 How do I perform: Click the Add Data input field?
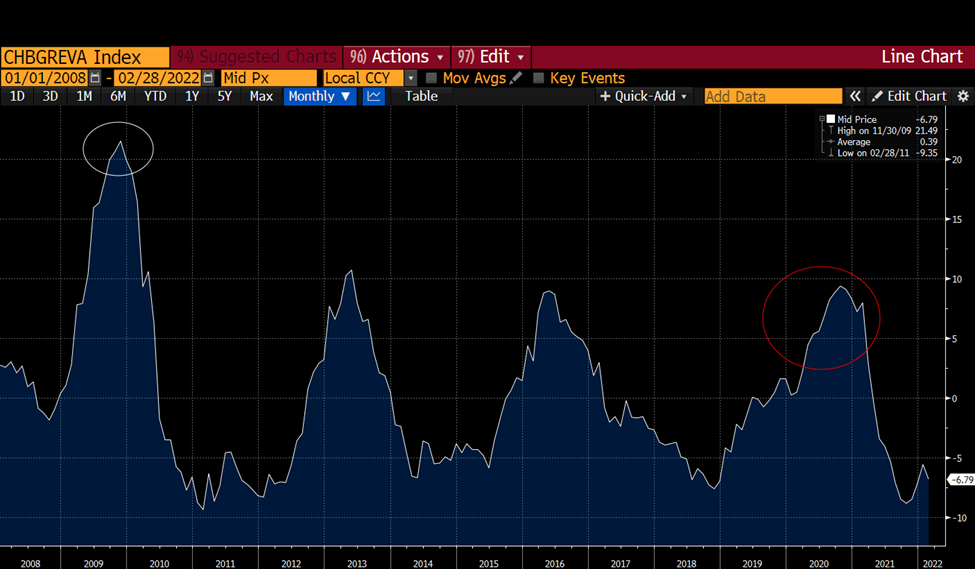point(773,96)
